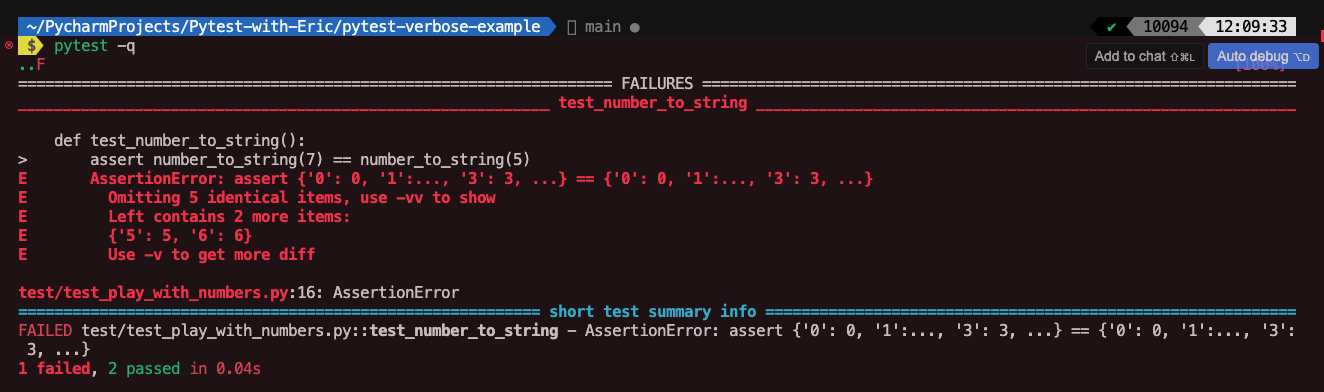The width and height of the screenshot is (1324, 392).
Task: Click the red error indicator beside the prompt
Action: [8, 45]
